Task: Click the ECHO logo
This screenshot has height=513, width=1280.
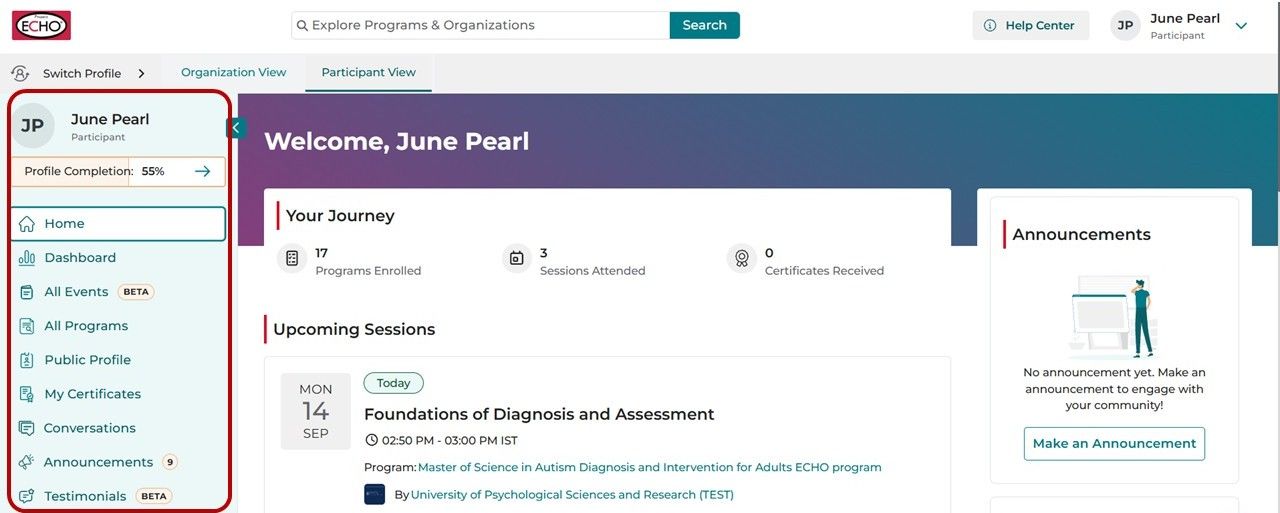Action: (x=41, y=25)
